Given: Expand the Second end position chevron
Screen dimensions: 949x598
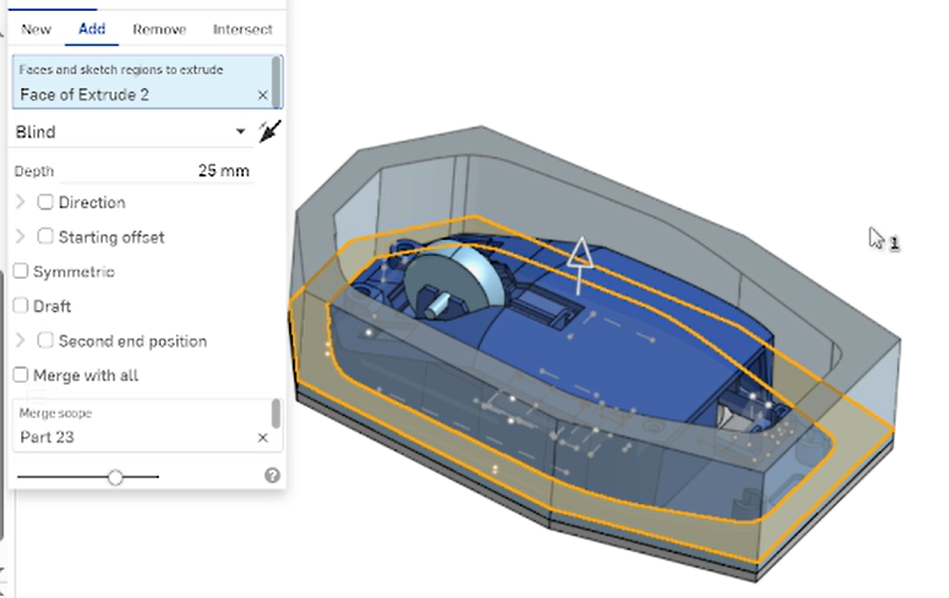Looking at the screenshot, I should [21, 341].
